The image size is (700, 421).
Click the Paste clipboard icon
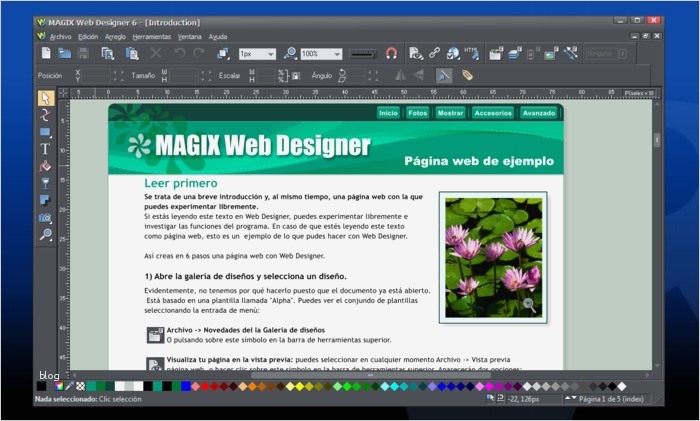click(x=132, y=53)
